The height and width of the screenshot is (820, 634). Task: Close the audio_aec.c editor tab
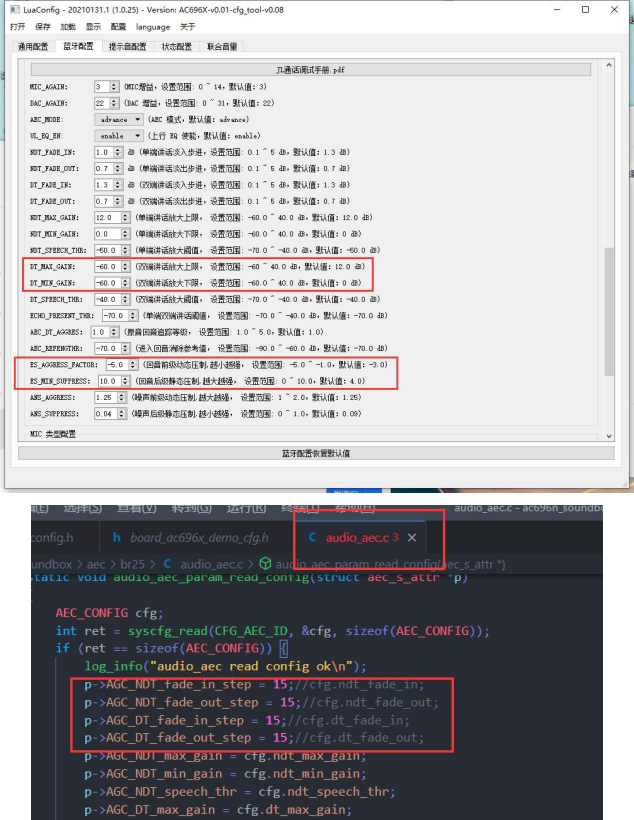click(x=412, y=538)
